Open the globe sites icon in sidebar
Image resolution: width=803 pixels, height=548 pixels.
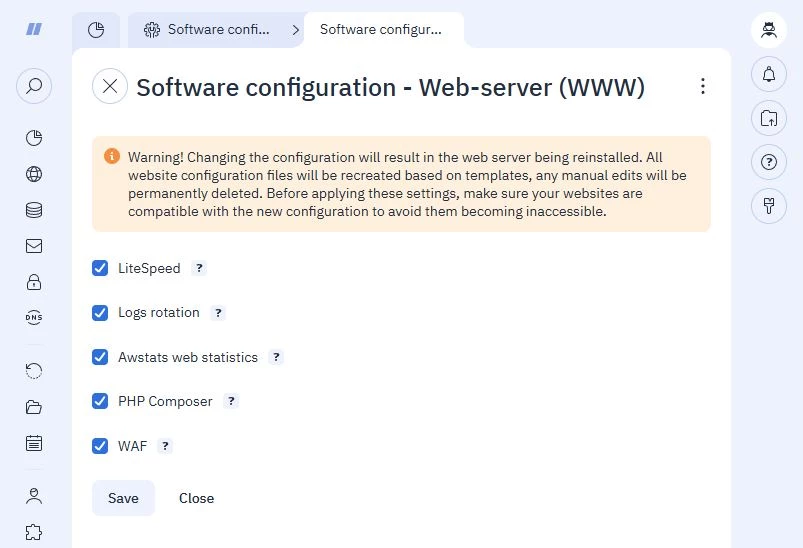[x=34, y=174]
